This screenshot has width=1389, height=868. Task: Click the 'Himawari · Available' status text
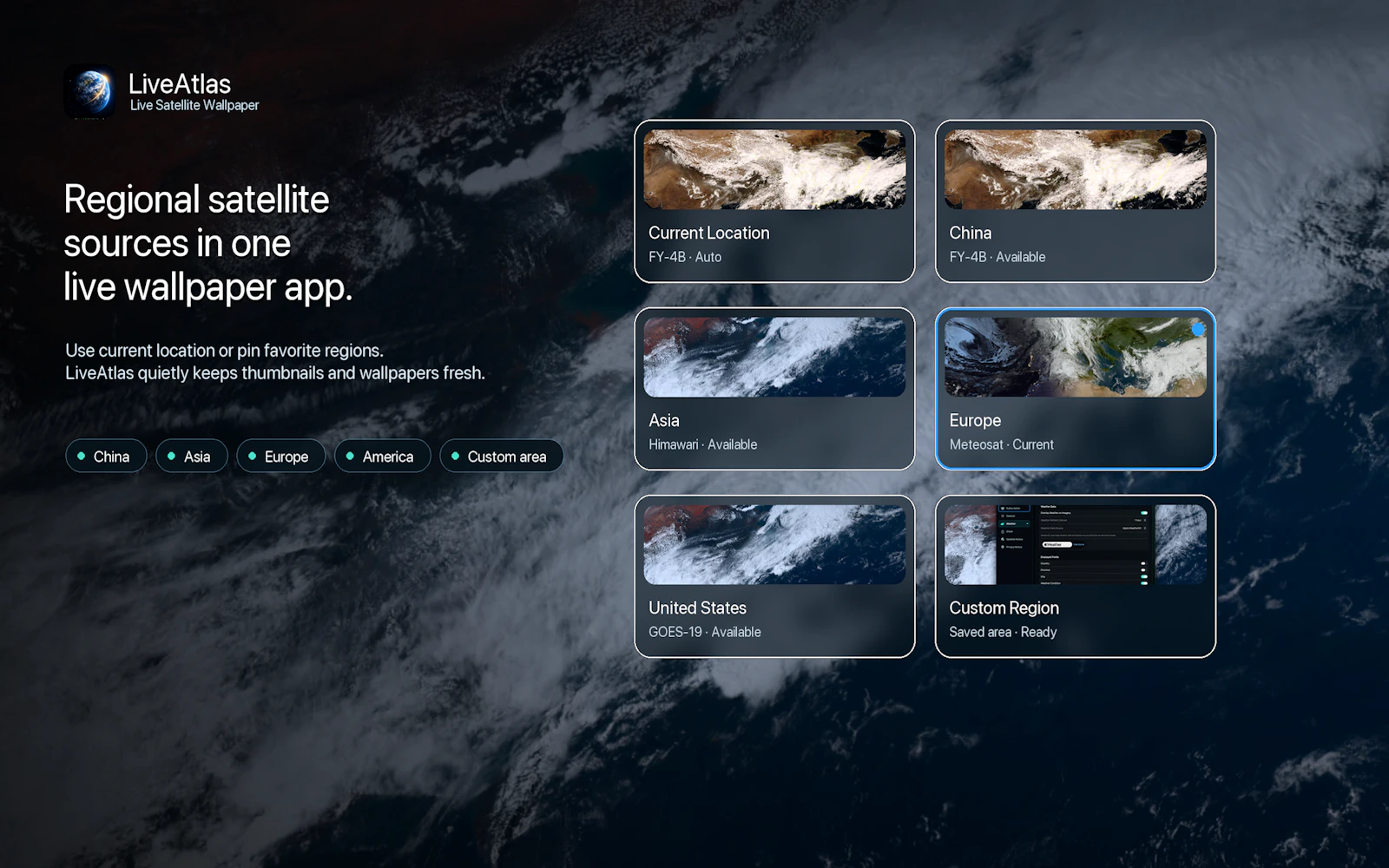coord(702,444)
